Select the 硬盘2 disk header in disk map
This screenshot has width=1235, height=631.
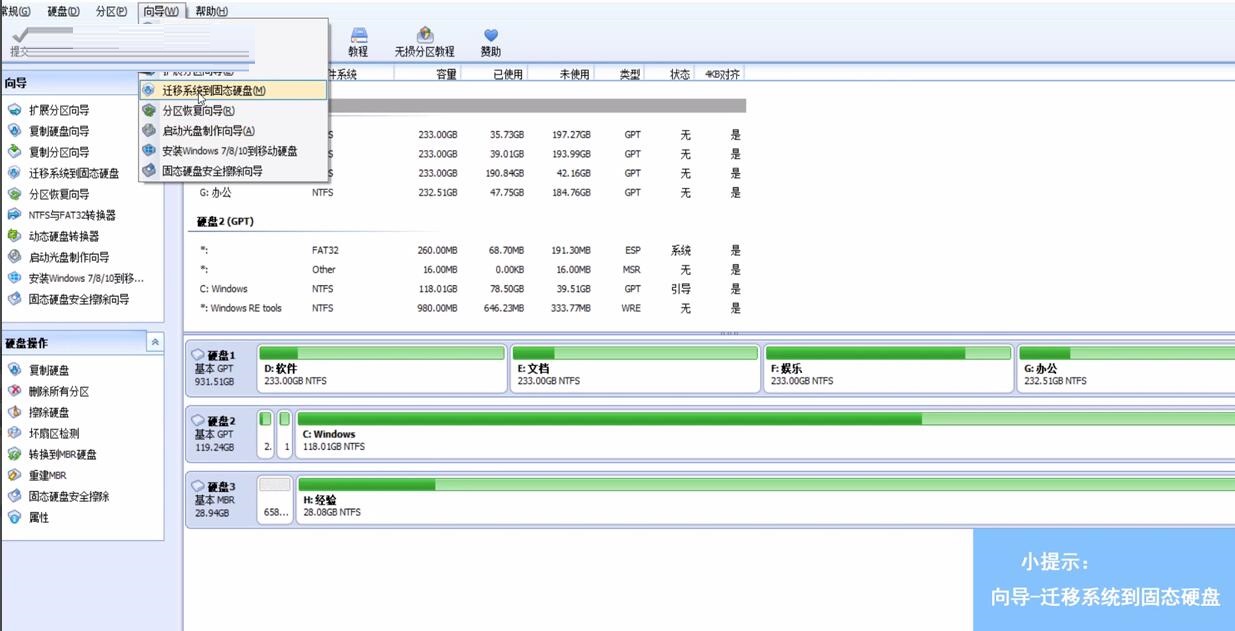pos(220,434)
